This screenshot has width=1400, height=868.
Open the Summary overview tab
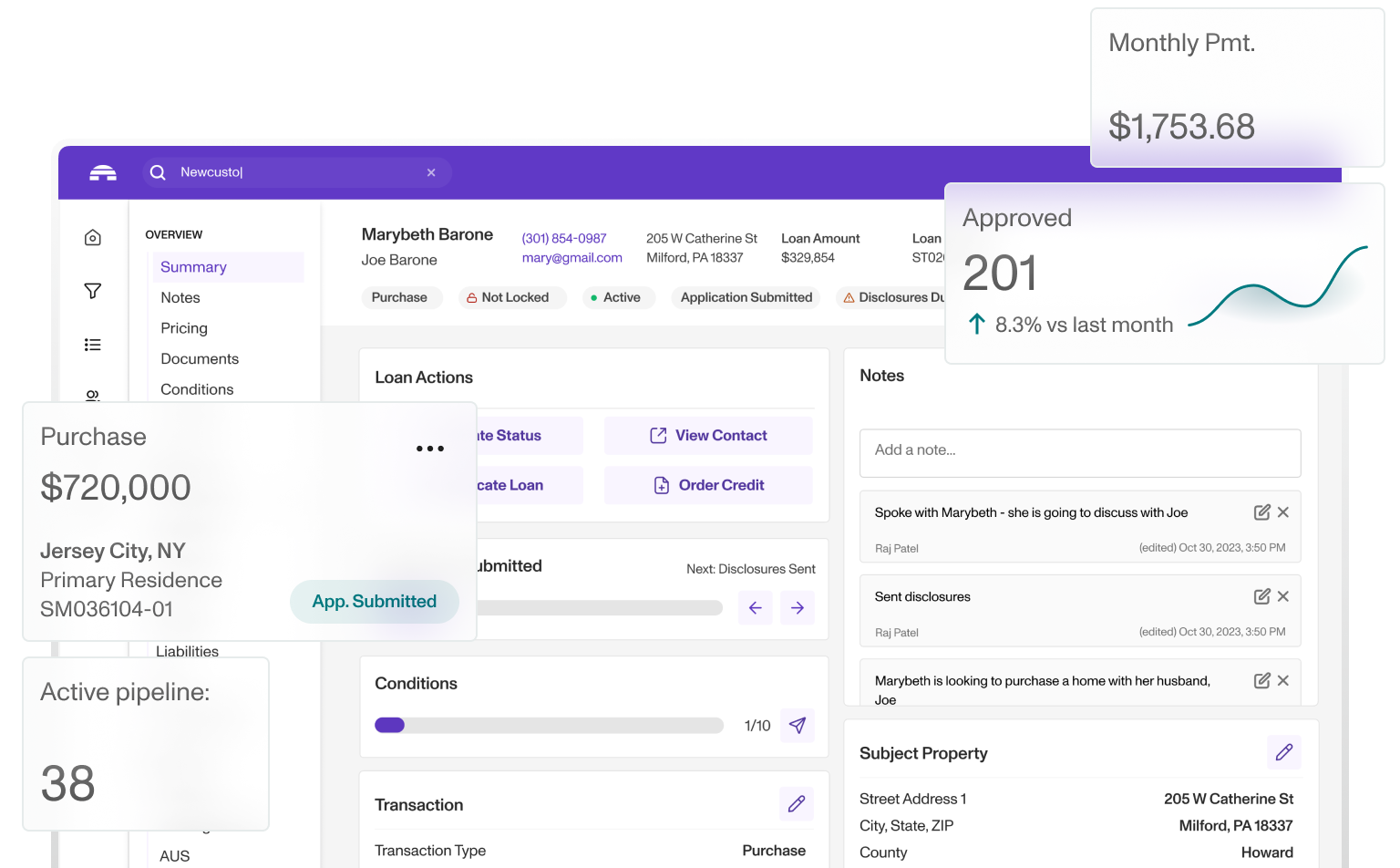click(194, 267)
